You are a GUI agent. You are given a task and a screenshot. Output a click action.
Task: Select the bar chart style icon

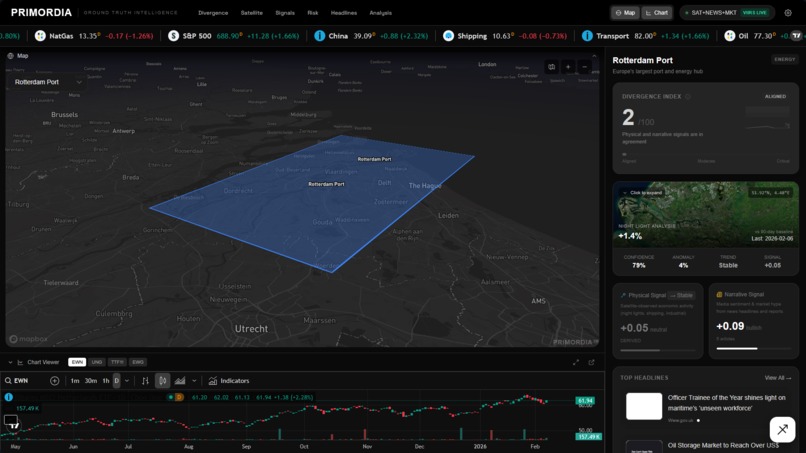145,381
